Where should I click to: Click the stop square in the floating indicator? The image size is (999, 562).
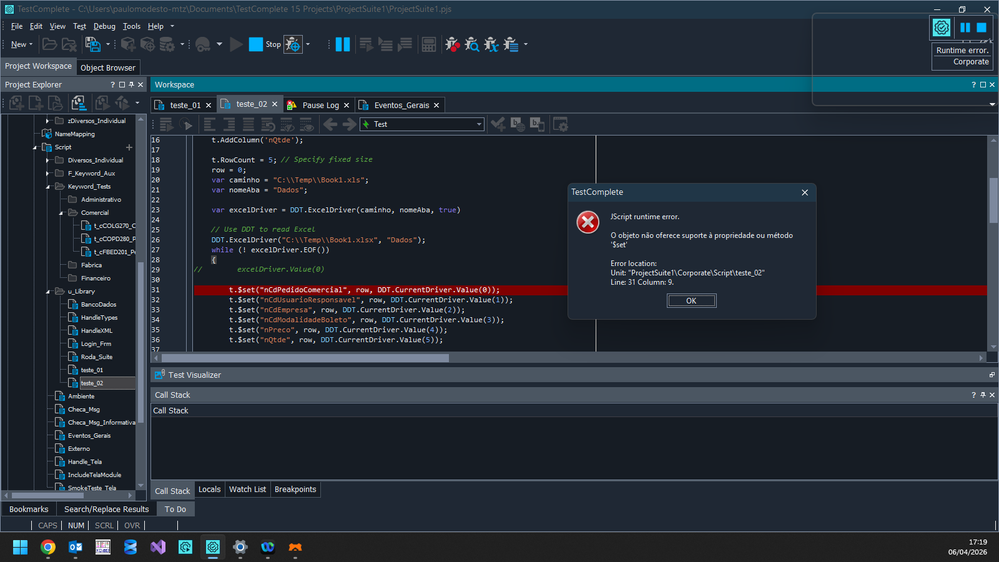[982, 28]
